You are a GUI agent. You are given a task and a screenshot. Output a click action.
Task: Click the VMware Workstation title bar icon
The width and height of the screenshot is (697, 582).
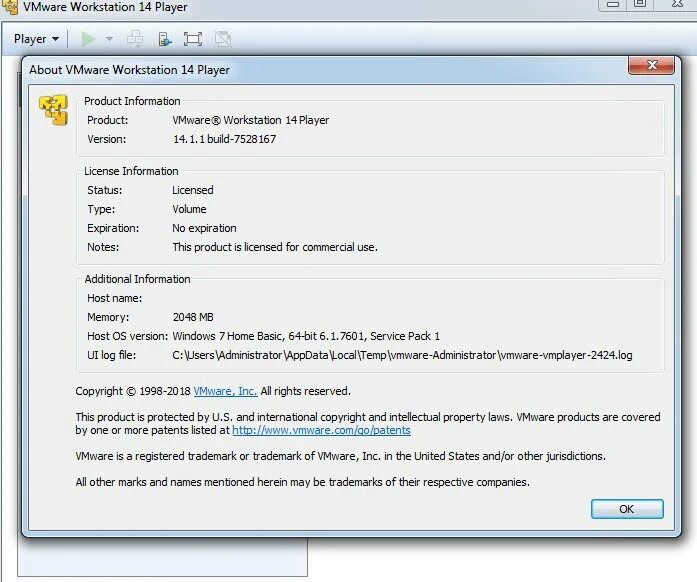pos(11,8)
